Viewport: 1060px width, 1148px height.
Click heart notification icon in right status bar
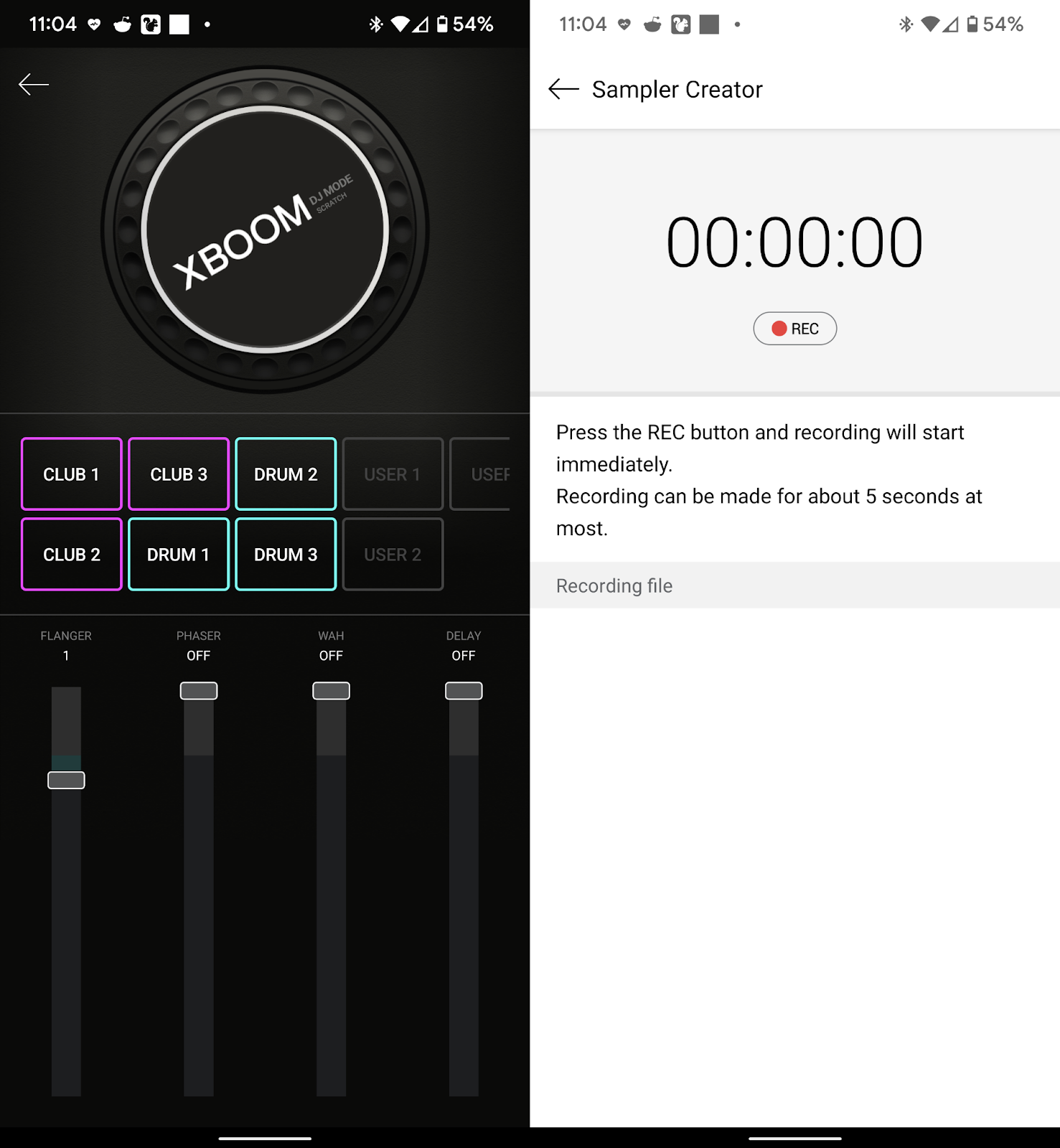point(624,24)
